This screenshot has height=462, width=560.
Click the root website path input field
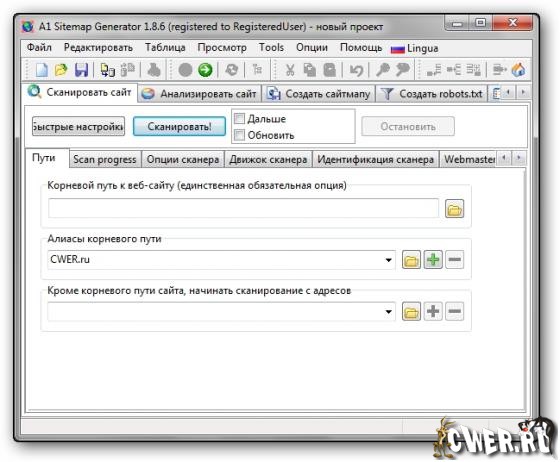pos(243,209)
